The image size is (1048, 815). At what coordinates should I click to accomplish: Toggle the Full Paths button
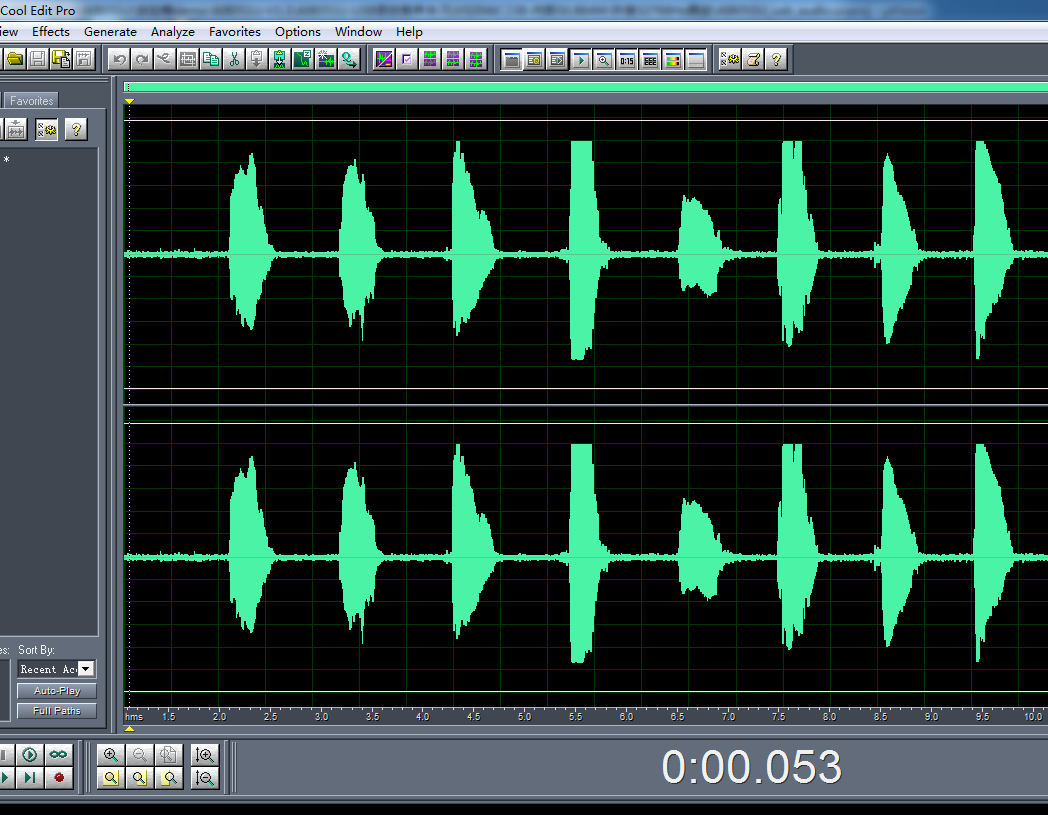[x=57, y=711]
